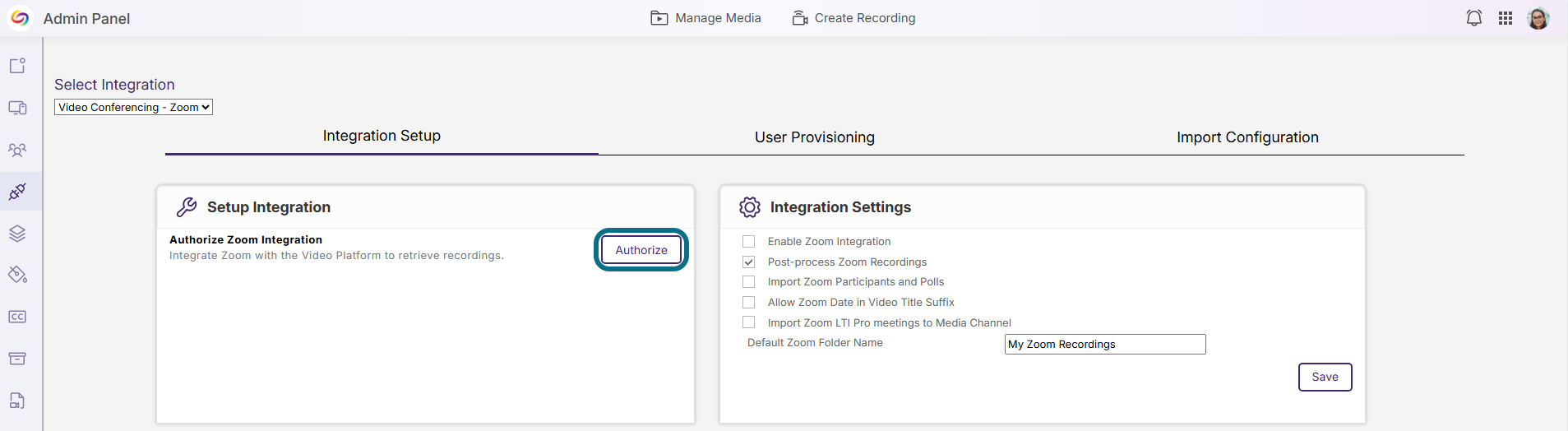Click the Default Zoom Folder Name label
Image resolution: width=1568 pixels, height=431 pixels.
pyautogui.click(x=815, y=342)
